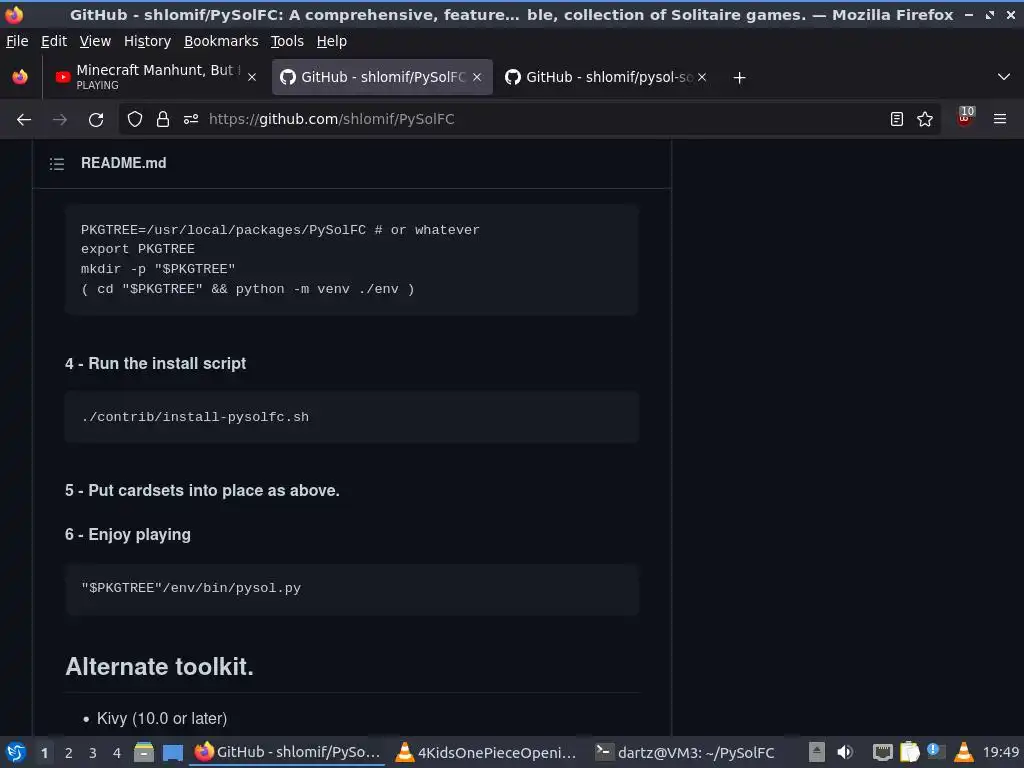Viewport: 1024px width, 768px height.
Task: Open the File menu
Action: click(x=17, y=41)
